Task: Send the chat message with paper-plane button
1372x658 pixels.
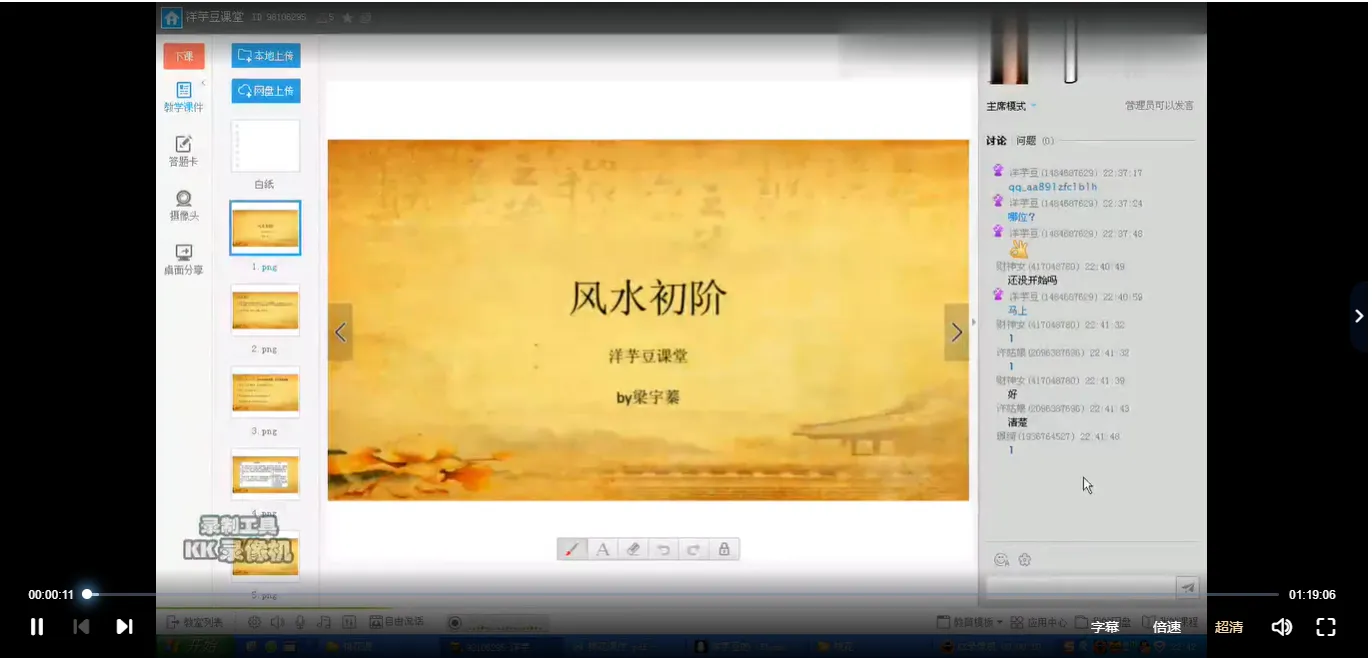Action: 1187,588
